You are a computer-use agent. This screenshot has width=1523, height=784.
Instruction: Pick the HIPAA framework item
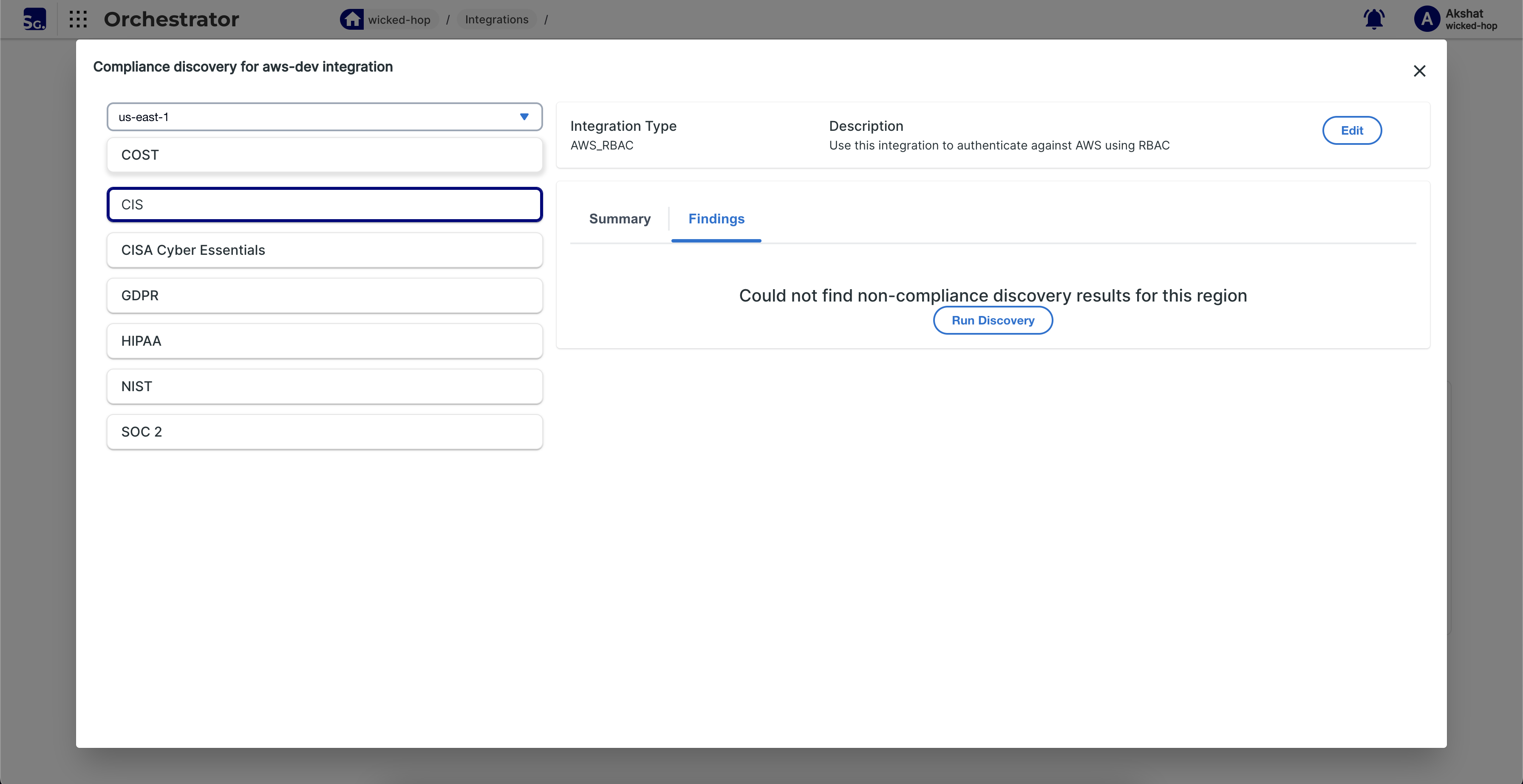click(x=324, y=341)
